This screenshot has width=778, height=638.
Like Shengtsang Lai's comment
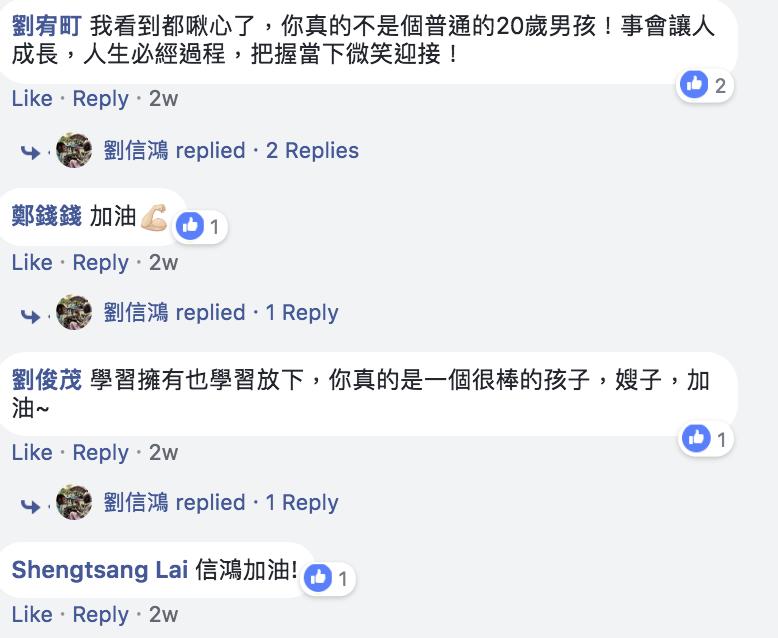click(32, 615)
